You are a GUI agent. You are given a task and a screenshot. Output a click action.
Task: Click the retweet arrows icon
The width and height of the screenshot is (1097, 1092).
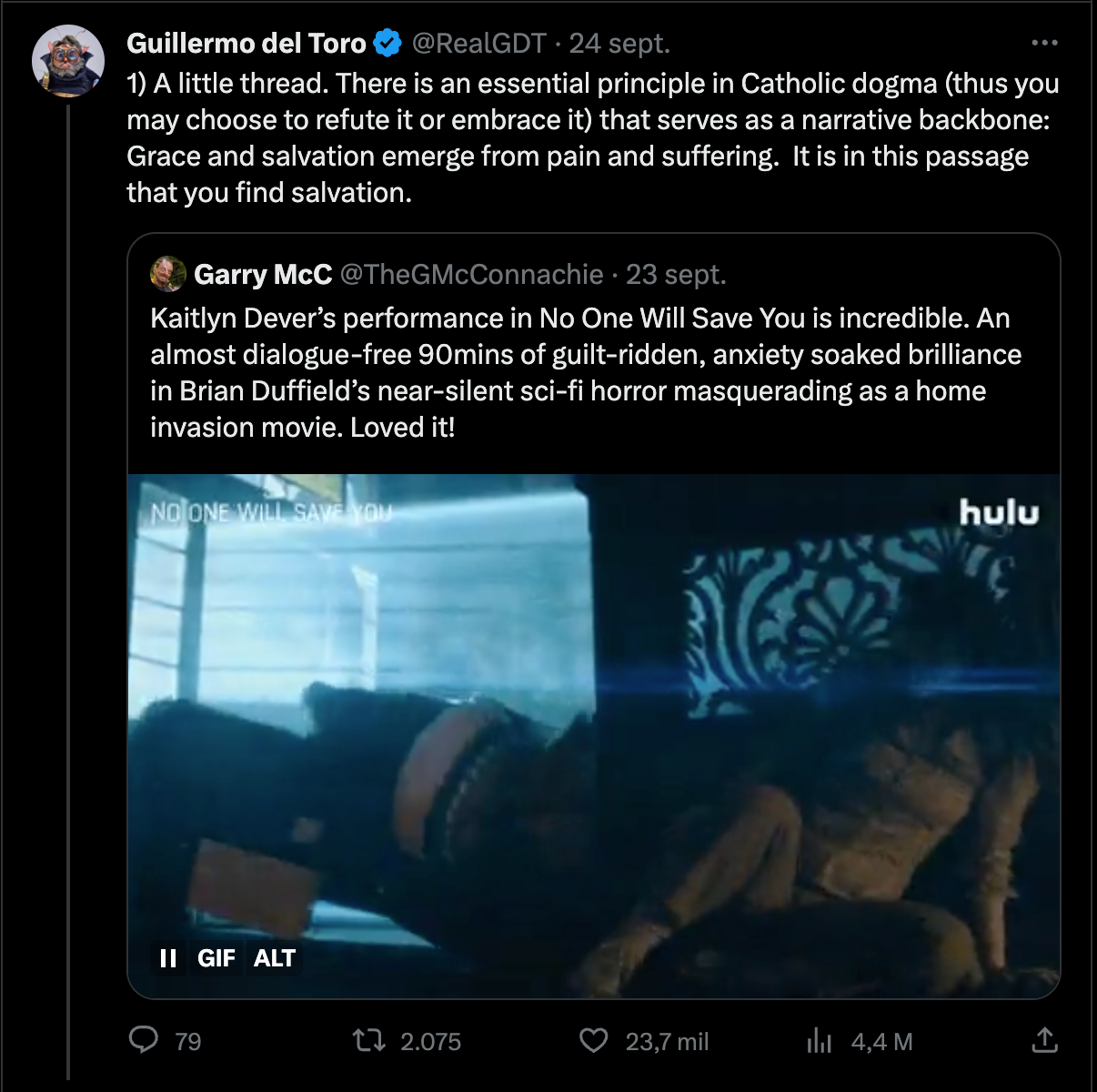[x=369, y=1039]
